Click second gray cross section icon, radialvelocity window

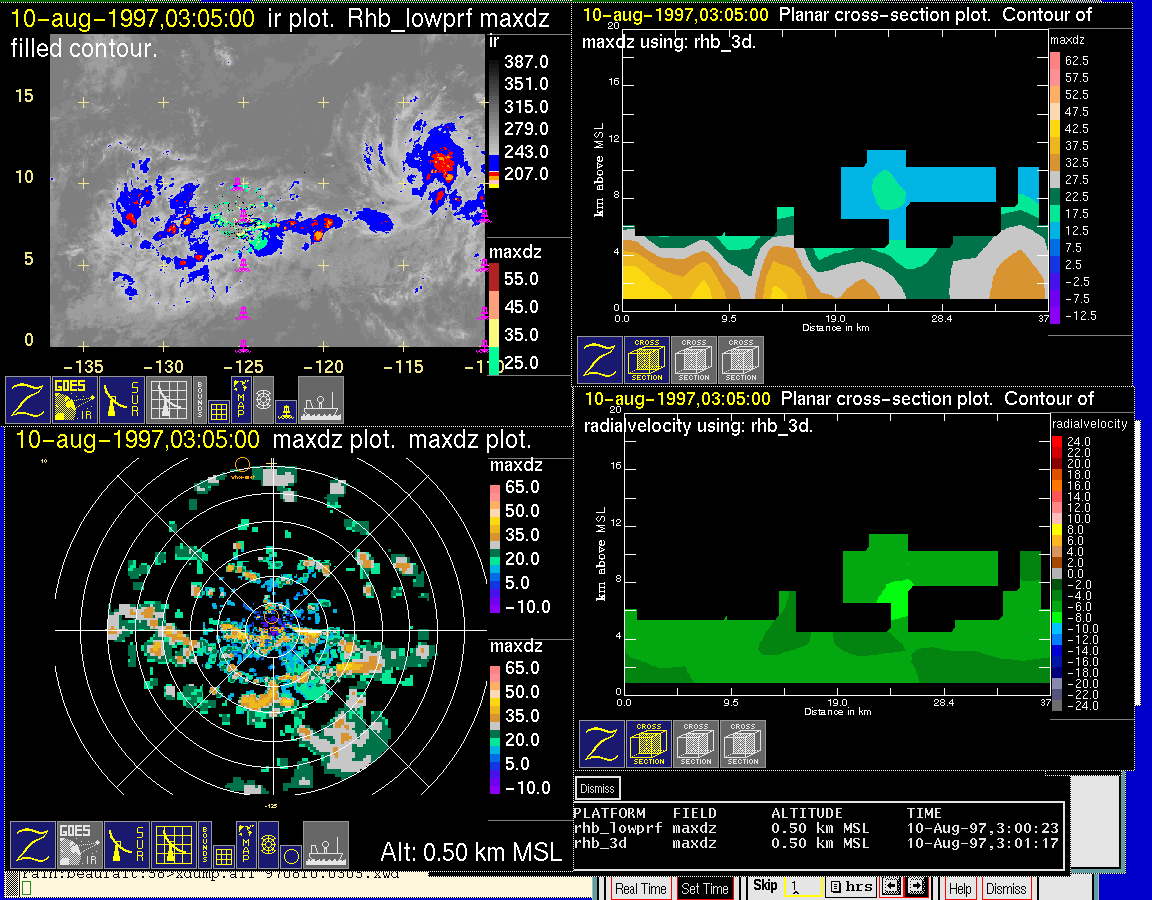(x=696, y=744)
